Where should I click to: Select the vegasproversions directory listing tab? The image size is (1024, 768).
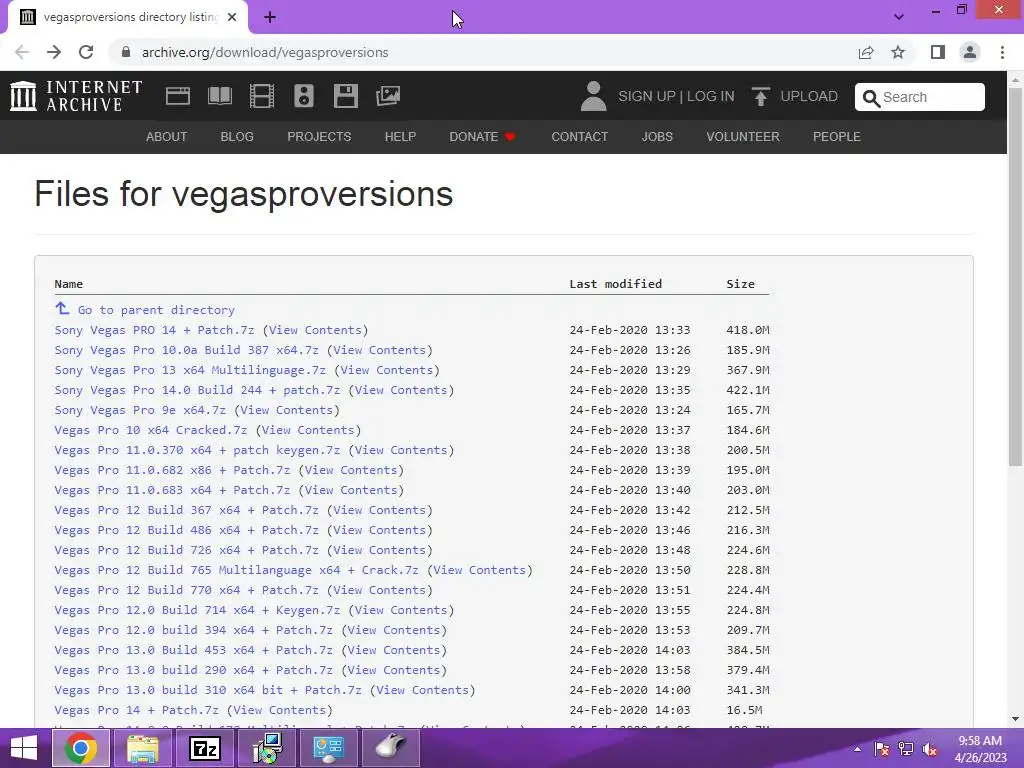tap(128, 18)
